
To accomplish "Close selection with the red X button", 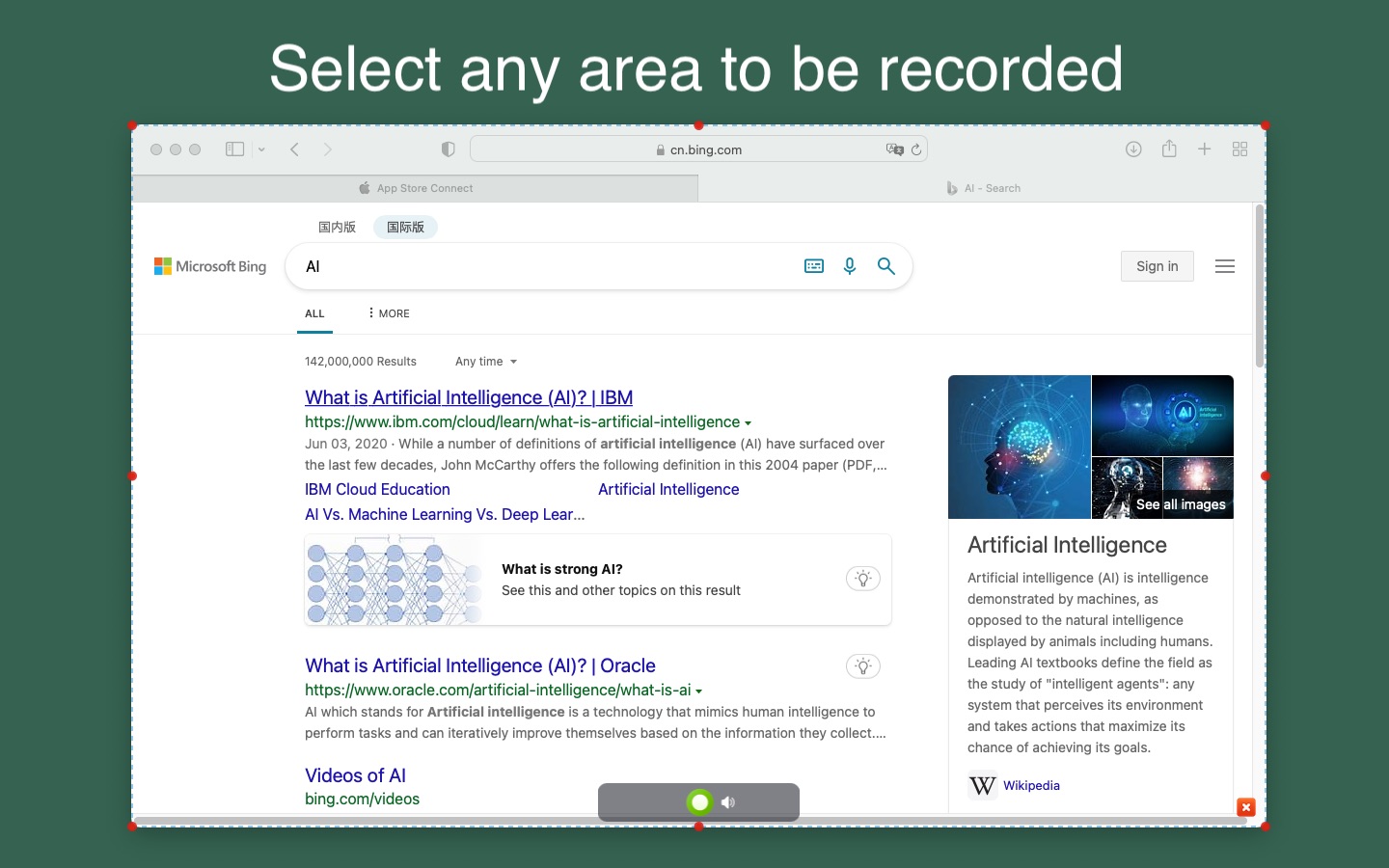I will 1246,807.
